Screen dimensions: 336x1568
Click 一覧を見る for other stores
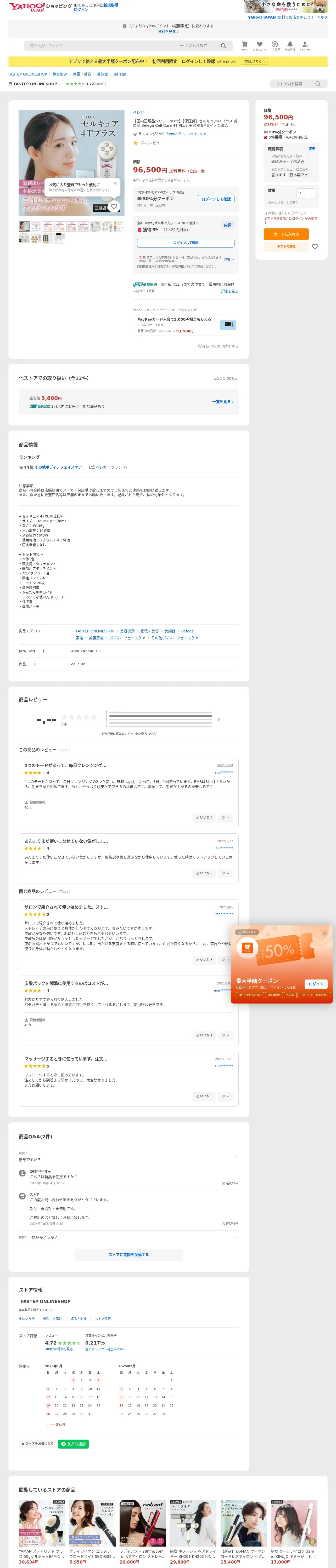[x=223, y=402]
